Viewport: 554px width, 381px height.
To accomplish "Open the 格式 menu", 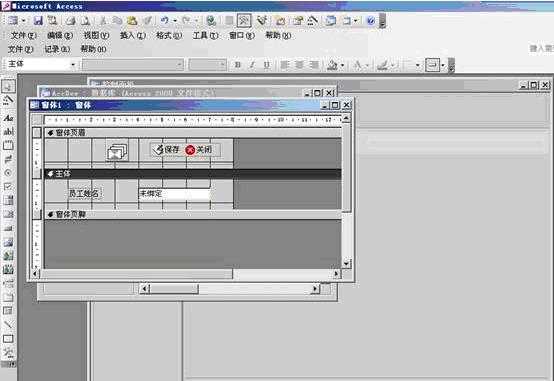I will point(169,35).
